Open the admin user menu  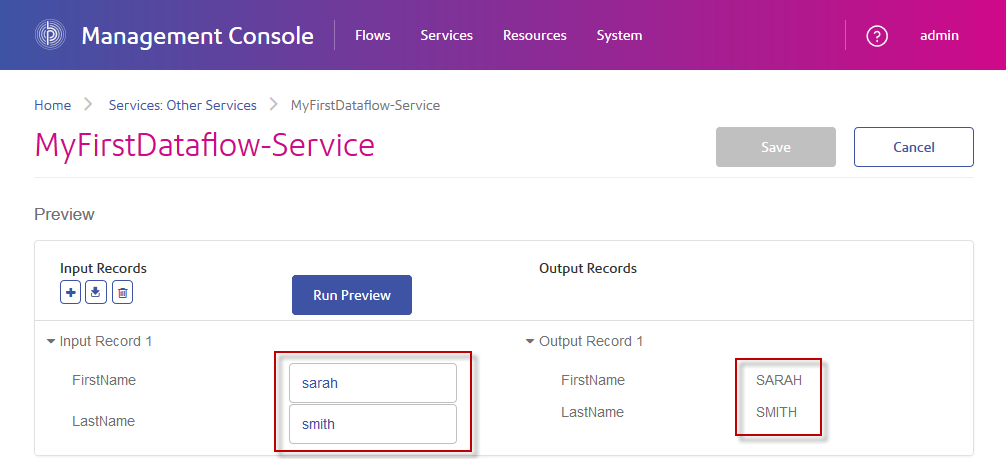point(939,36)
